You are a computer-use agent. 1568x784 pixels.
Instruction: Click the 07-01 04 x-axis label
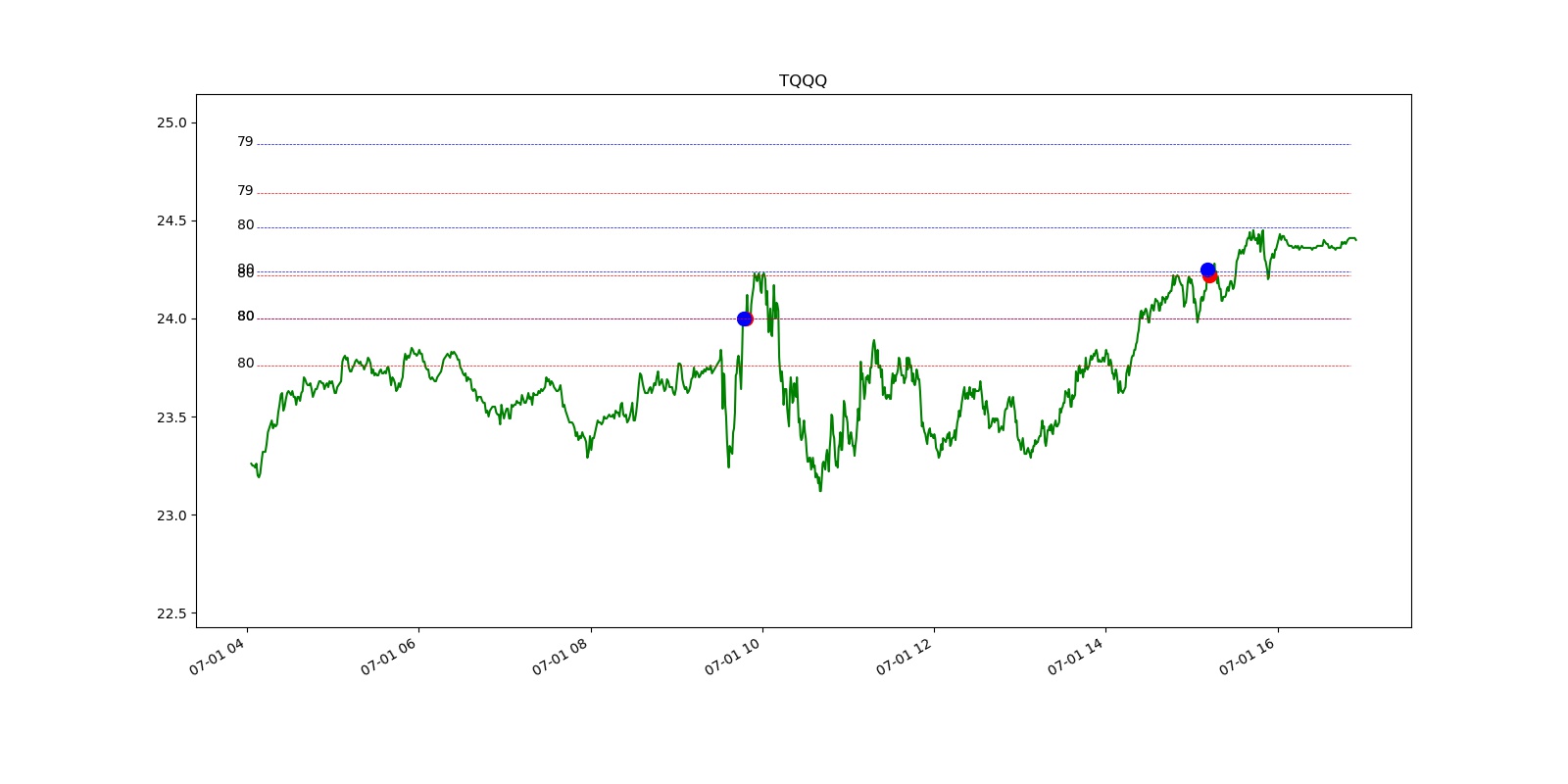217,656
